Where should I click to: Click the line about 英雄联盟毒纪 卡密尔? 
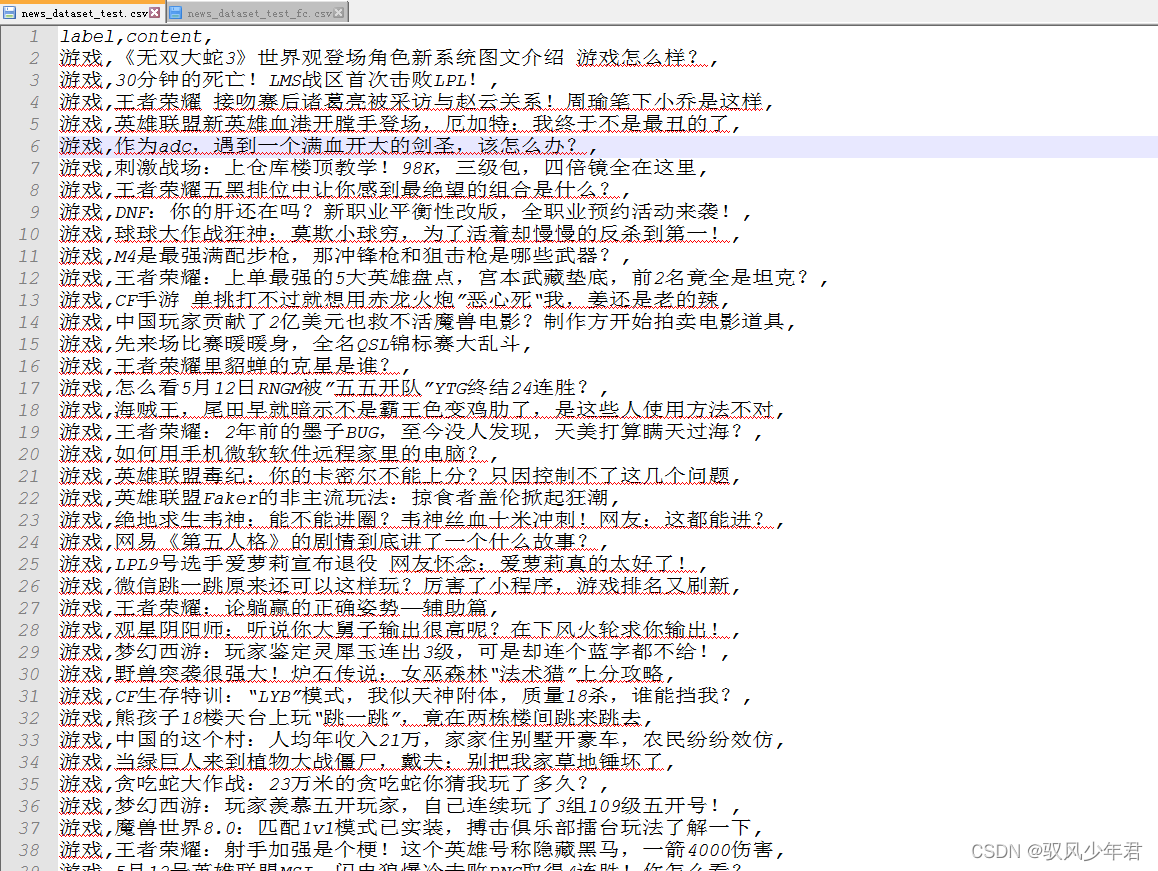point(400,476)
